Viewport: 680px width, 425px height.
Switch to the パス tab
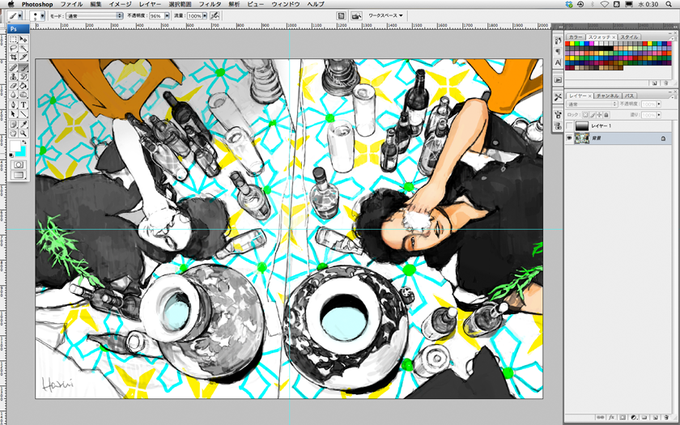tap(629, 95)
